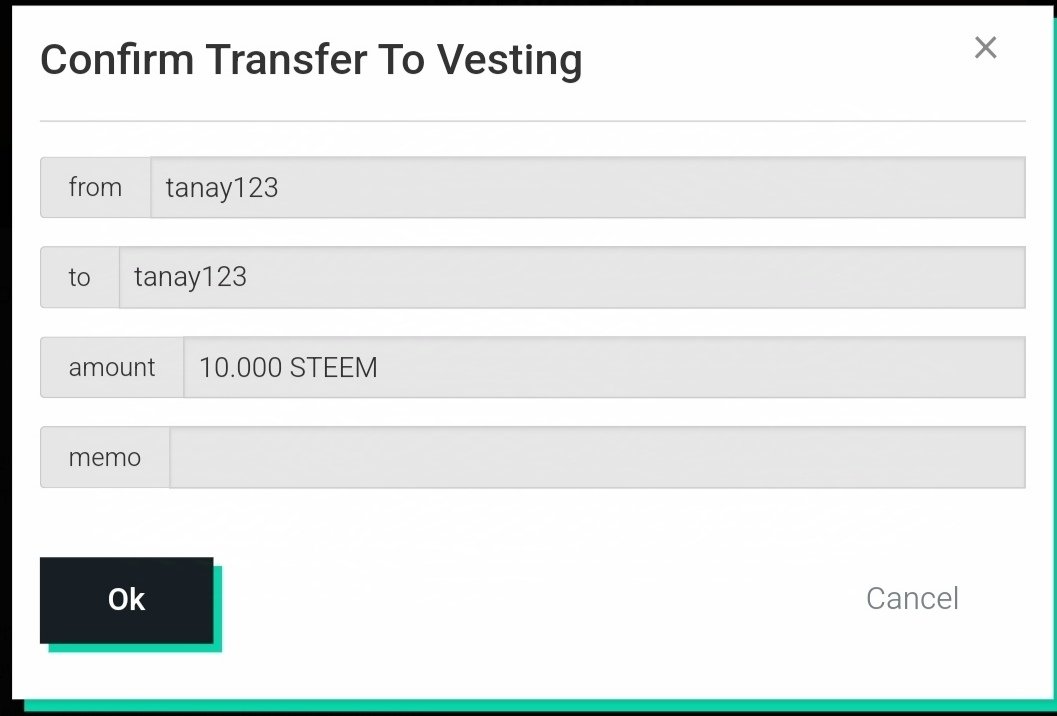This screenshot has width=1057, height=716.
Task: Close the Confirm Transfer dialog with X
Action: 985,47
